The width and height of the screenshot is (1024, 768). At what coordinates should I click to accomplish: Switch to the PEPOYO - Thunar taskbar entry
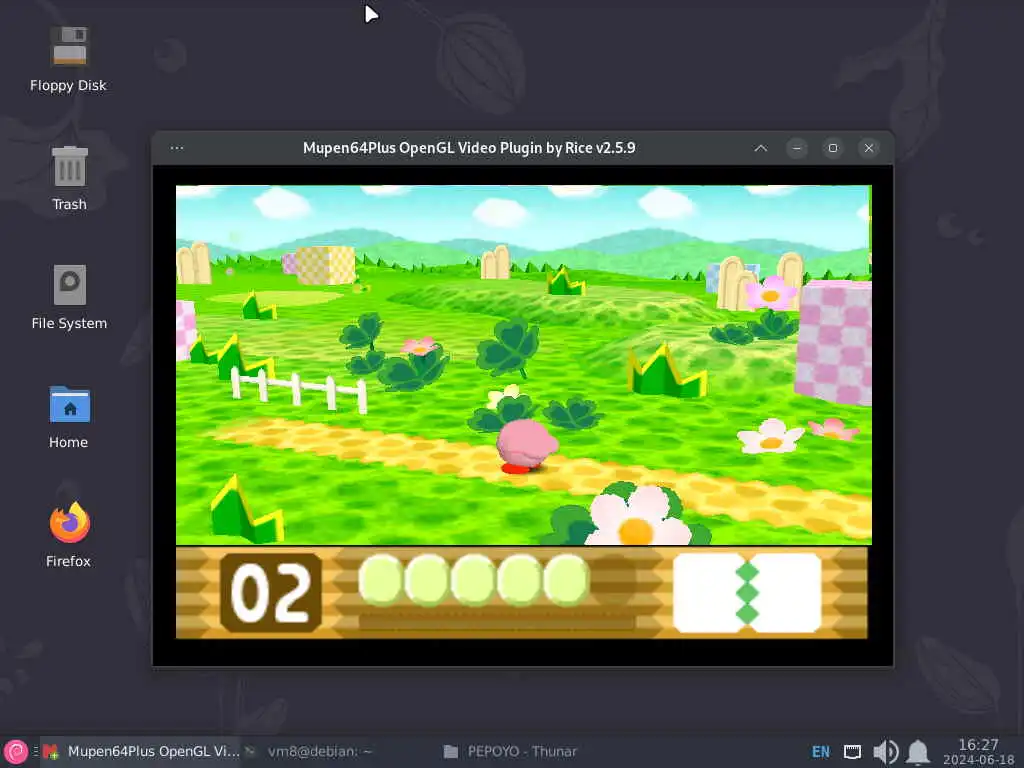pos(510,752)
